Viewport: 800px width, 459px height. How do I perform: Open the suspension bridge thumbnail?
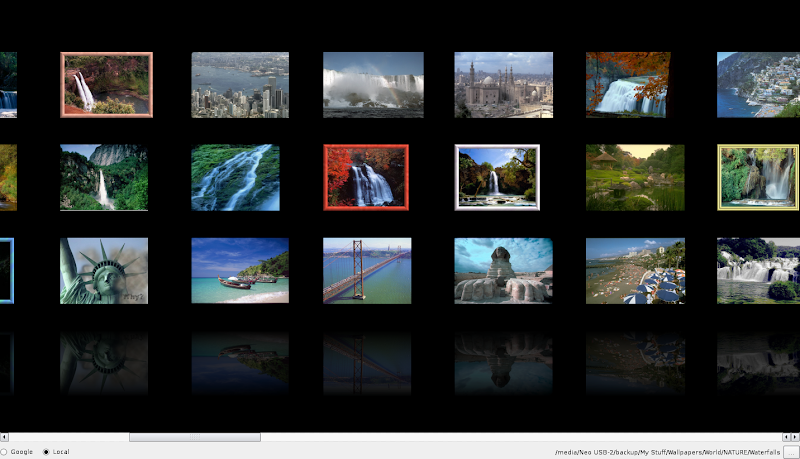click(x=367, y=270)
